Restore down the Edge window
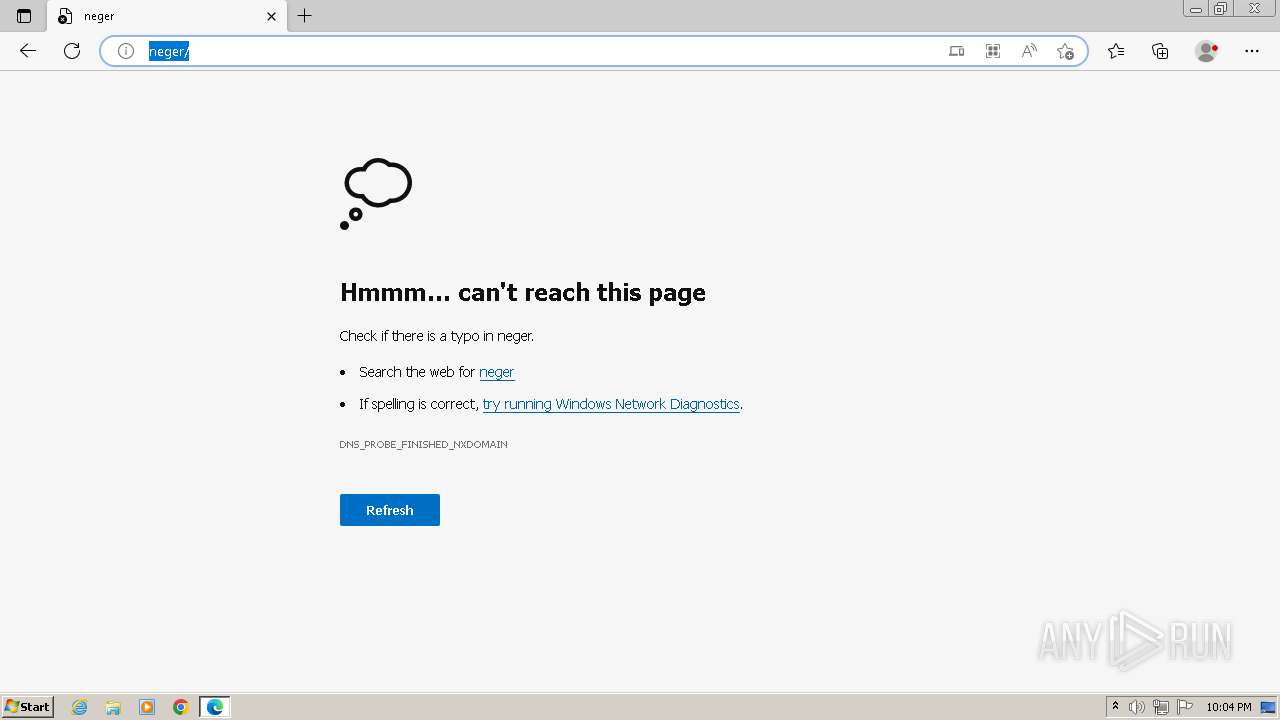1280x720 pixels. pos(1221,9)
